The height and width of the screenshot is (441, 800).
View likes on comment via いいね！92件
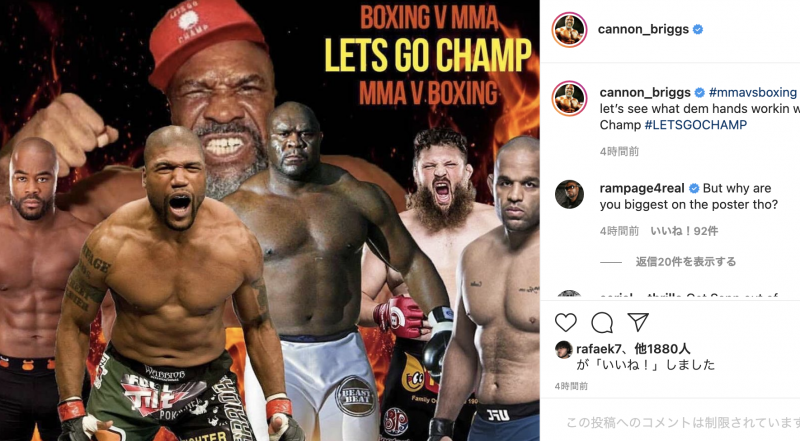click(x=684, y=231)
